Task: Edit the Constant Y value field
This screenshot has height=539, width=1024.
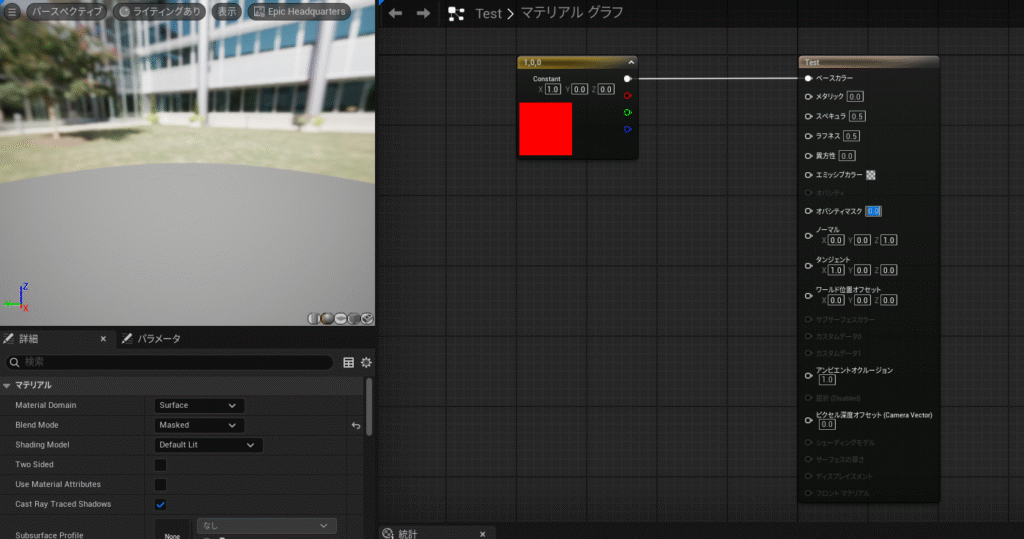Action: tap(579, 90)
